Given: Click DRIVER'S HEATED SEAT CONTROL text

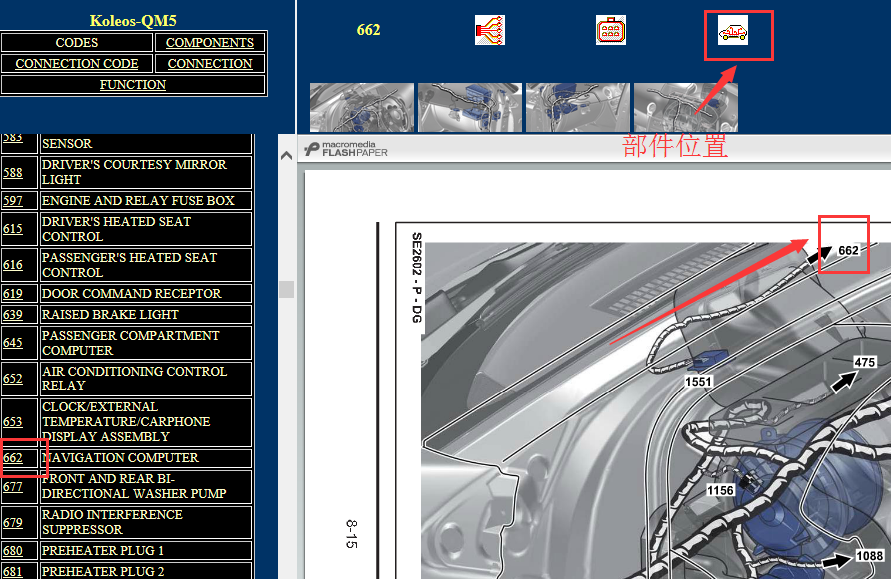Looking at the screenshot, I should tap(116, 229).
